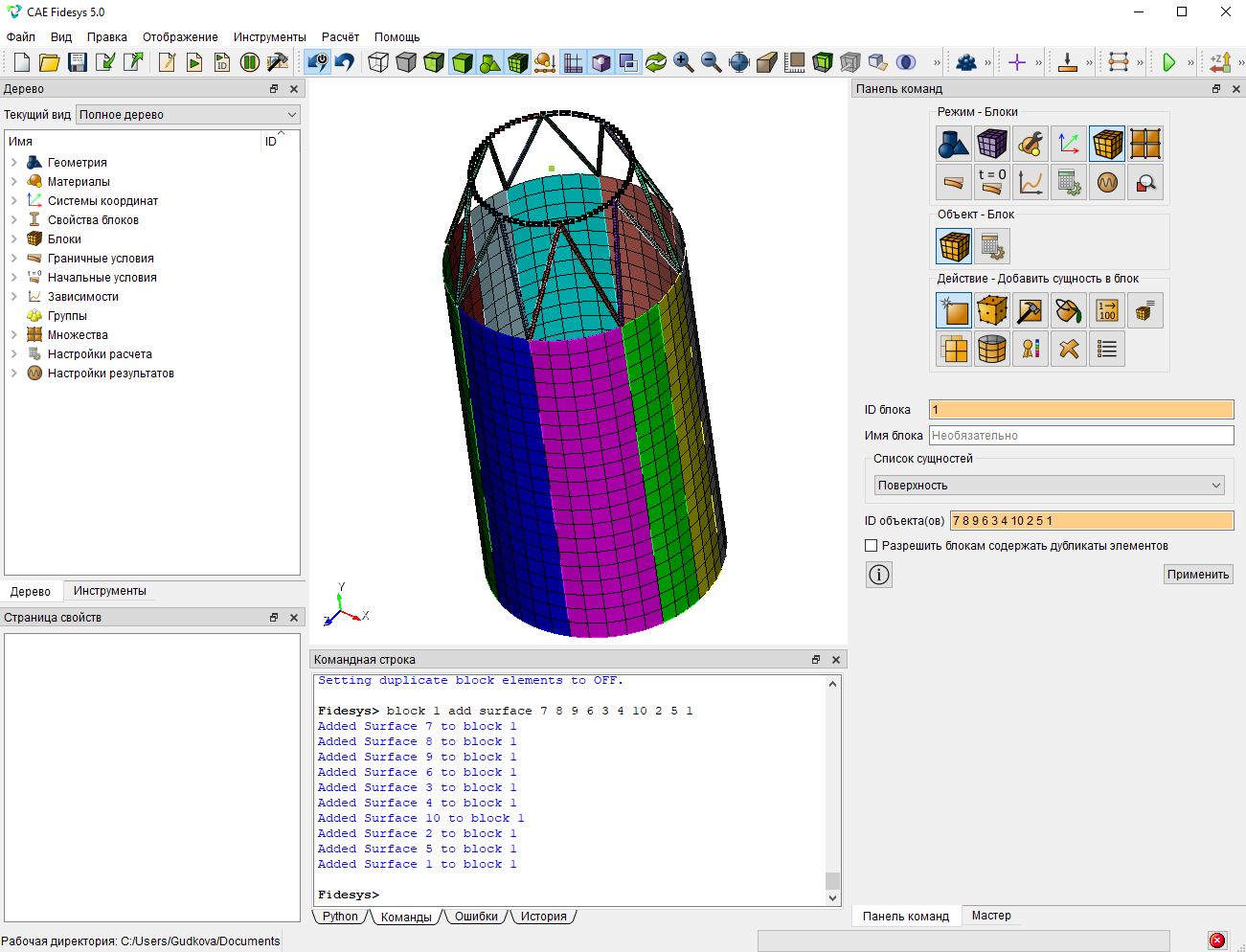
Task: Expand the Граничные условия tree node
Action: point(14,259)
